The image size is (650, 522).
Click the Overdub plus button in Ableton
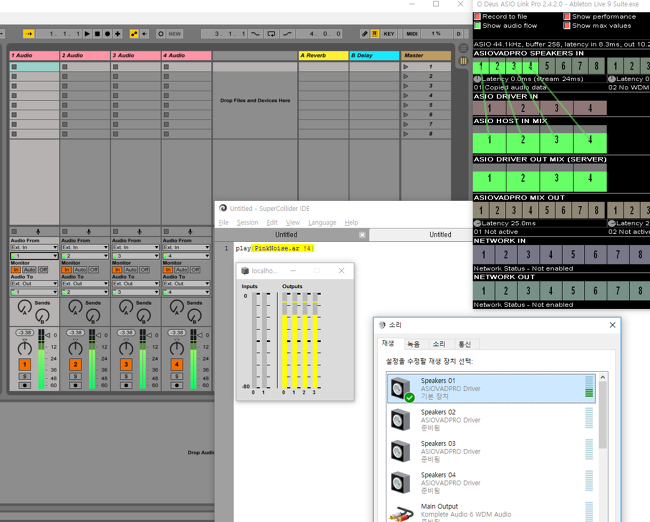[x=118, y=34]
